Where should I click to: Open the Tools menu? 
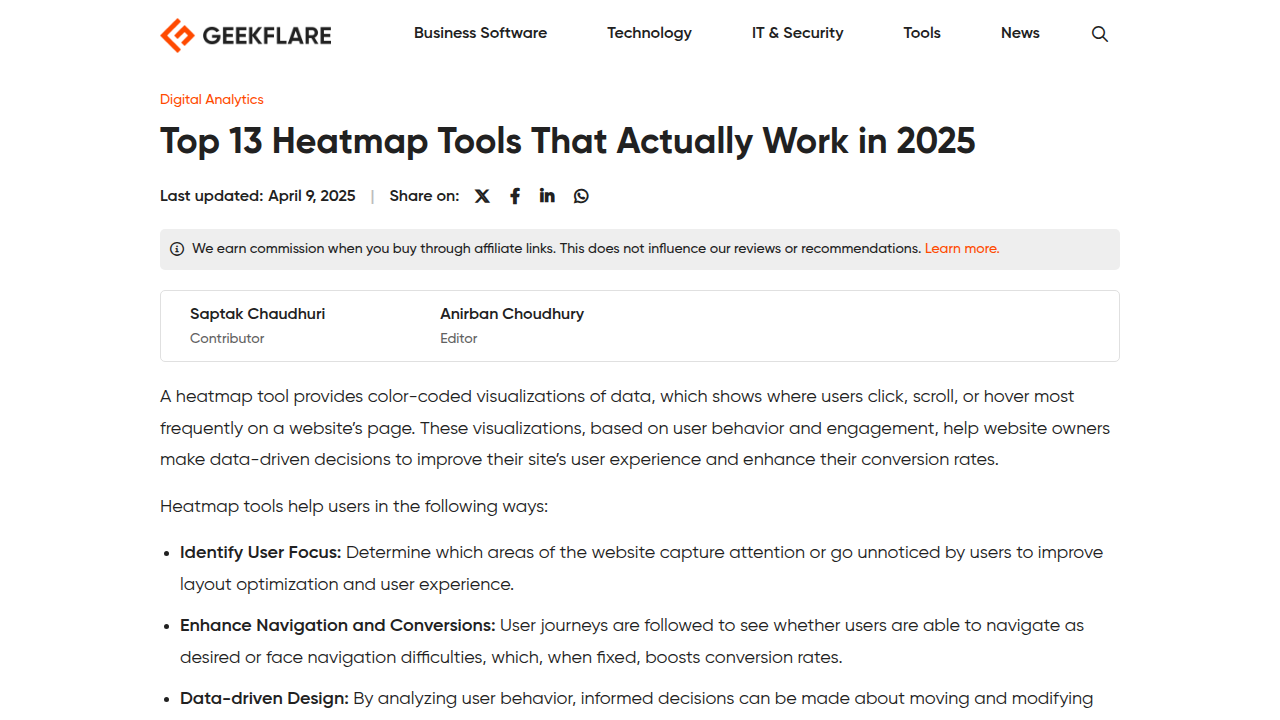pos(922,33)
